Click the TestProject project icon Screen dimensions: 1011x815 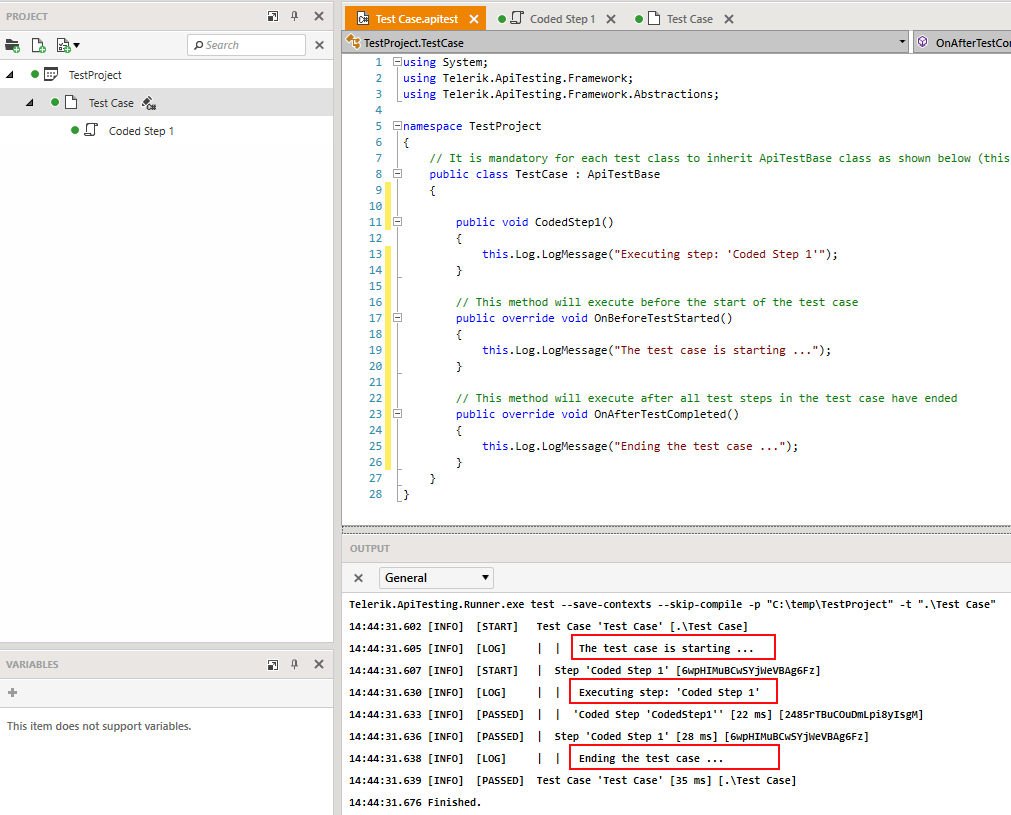tap(51, 74)
